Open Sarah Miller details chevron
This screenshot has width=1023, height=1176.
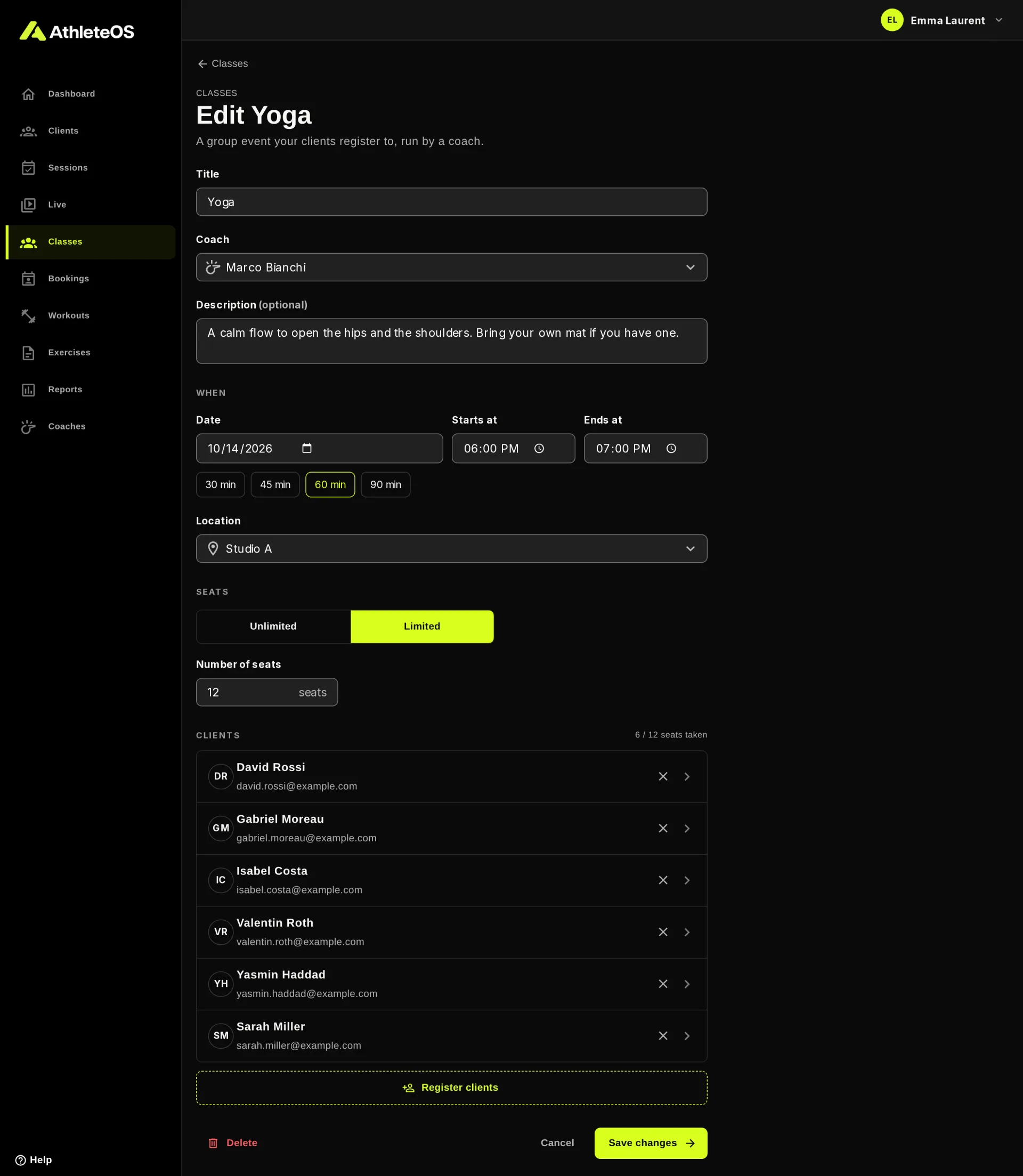(x=687, y=1036)
